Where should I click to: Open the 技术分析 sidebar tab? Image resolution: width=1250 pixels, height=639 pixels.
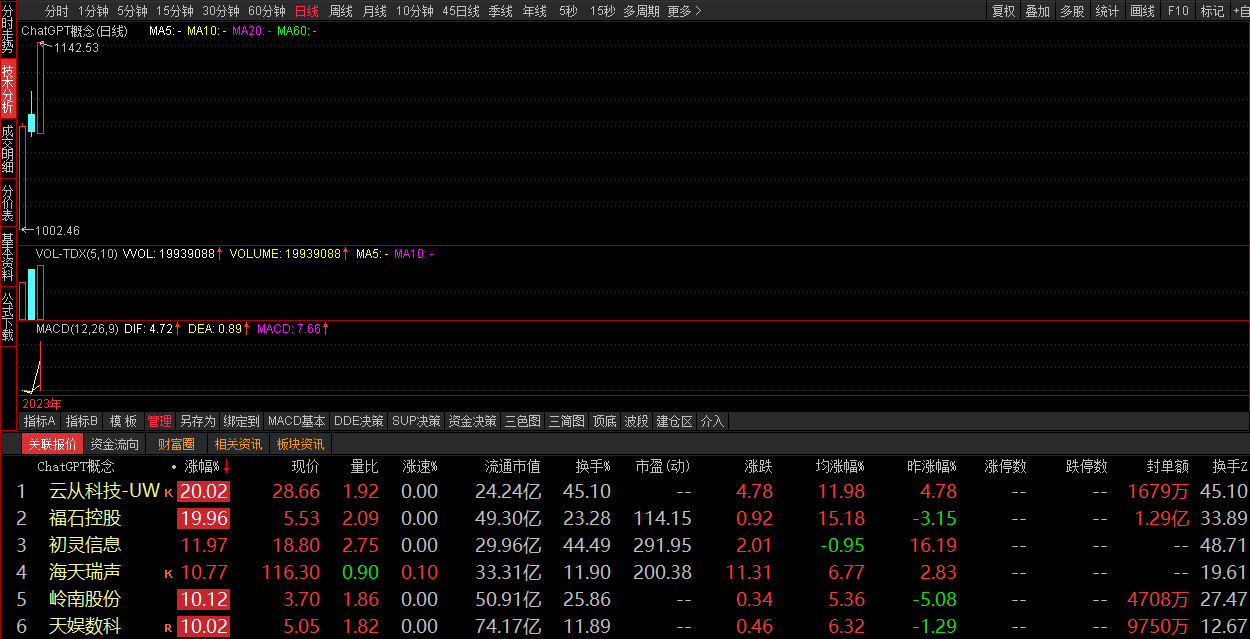[x=8, y=89]
